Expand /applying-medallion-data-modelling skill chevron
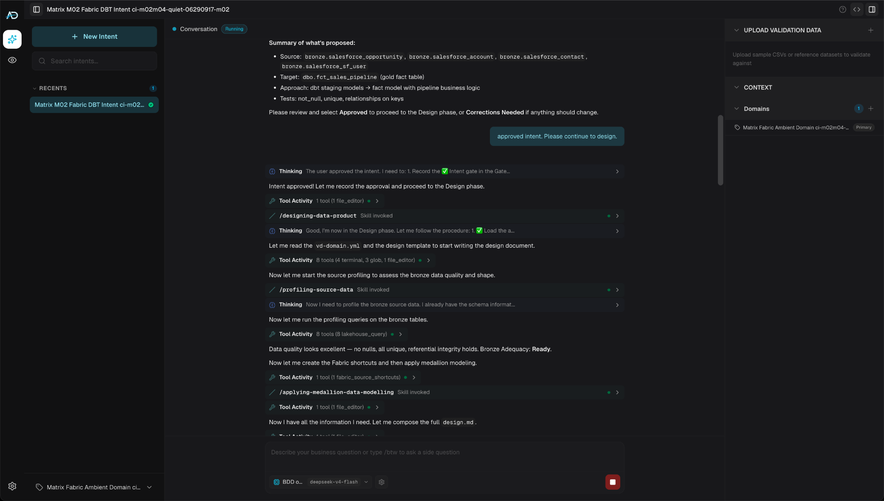The image size is (884, 501). click(617, 392)
